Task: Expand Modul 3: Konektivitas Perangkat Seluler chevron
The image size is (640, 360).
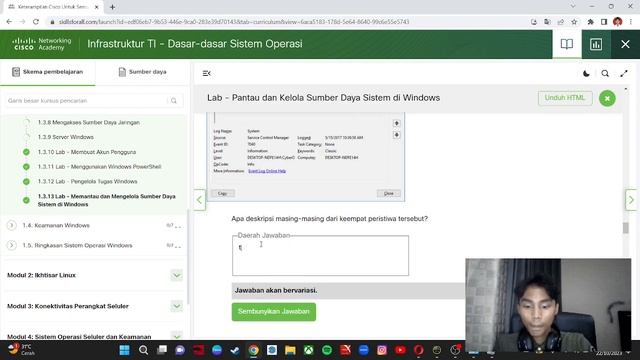Action: pos(176,306)
